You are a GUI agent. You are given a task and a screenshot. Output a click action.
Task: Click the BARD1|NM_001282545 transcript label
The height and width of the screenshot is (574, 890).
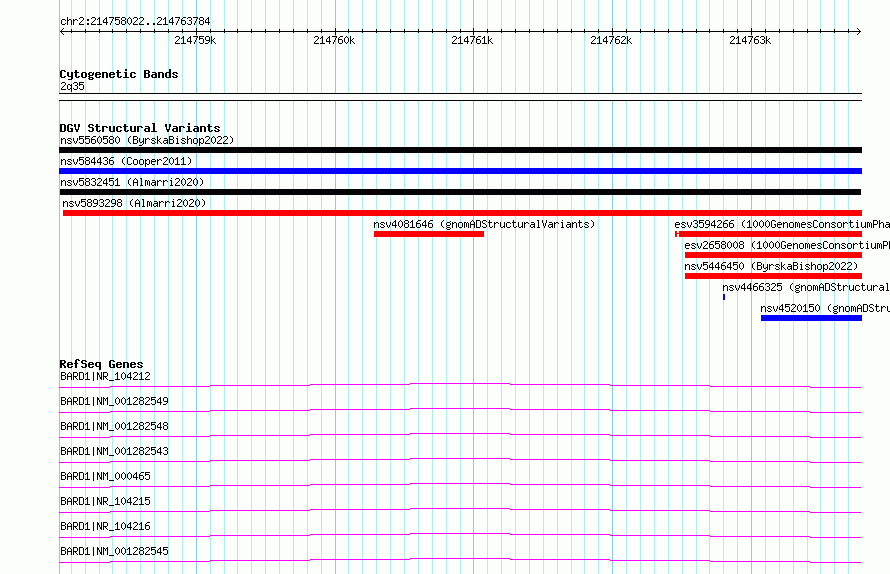coord(114,551)
